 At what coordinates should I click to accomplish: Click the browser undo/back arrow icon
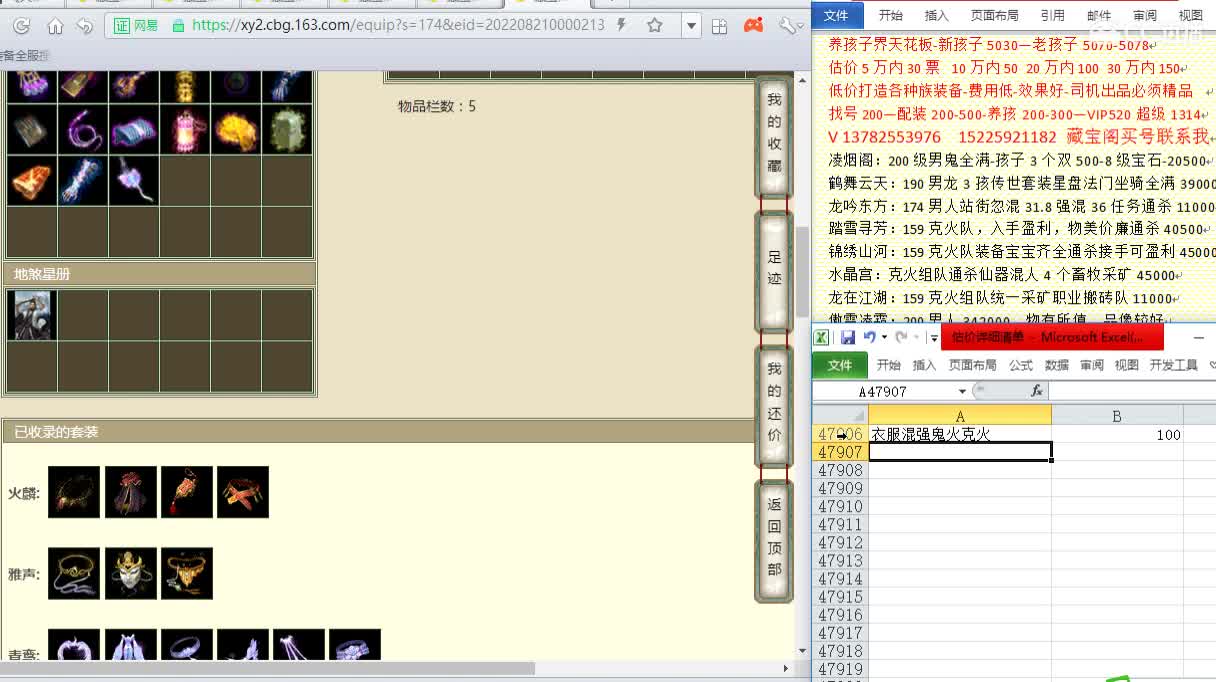(85, 26)
